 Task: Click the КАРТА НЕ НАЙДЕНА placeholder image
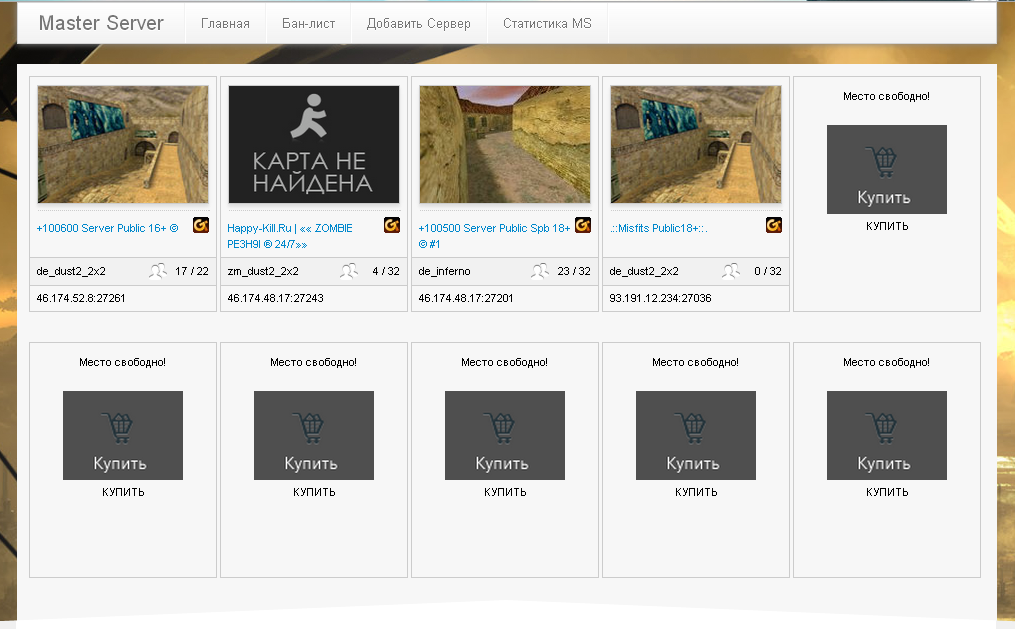click(314, 144)
